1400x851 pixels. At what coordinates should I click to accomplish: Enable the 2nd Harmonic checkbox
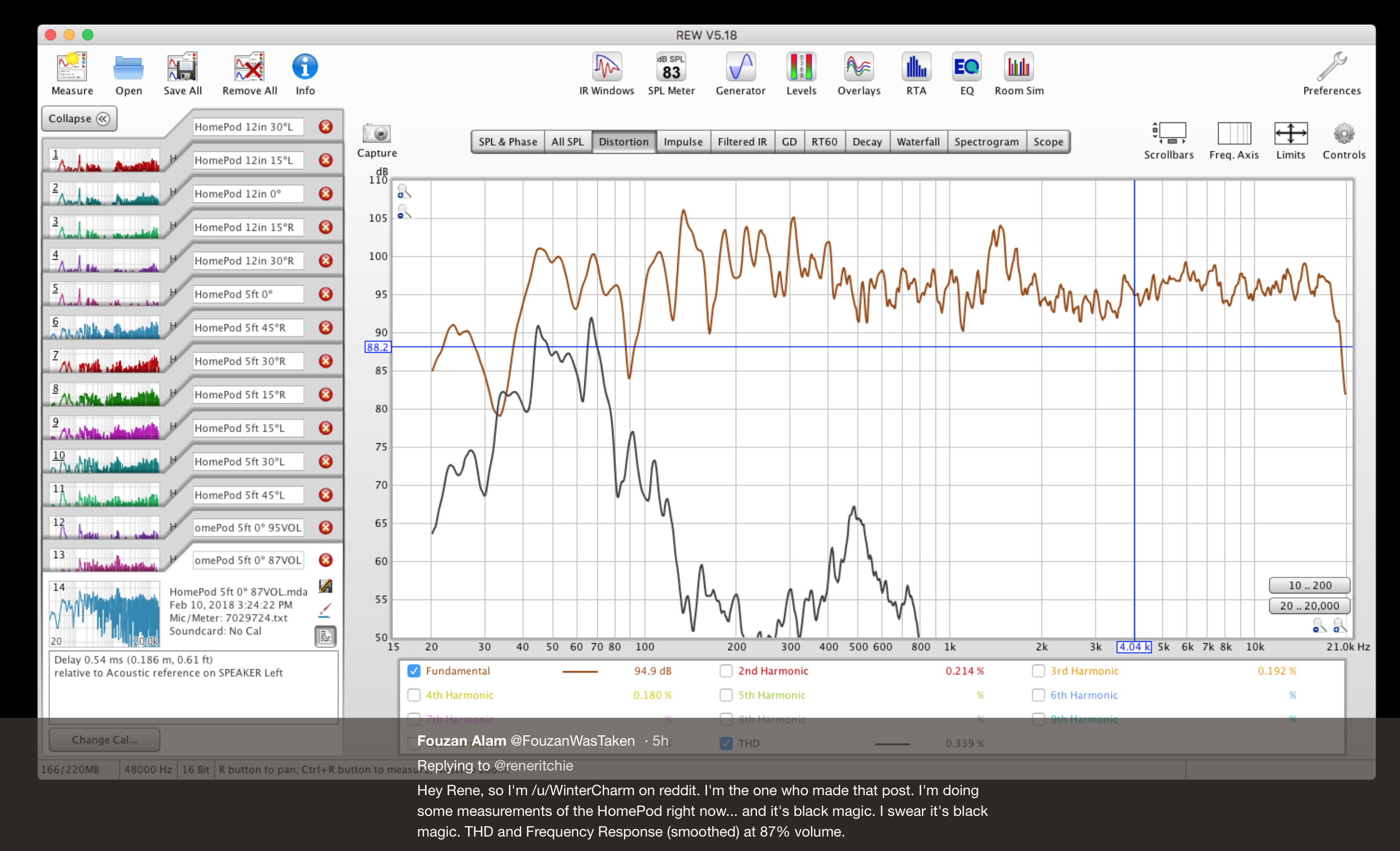click(x=725, y=671)
